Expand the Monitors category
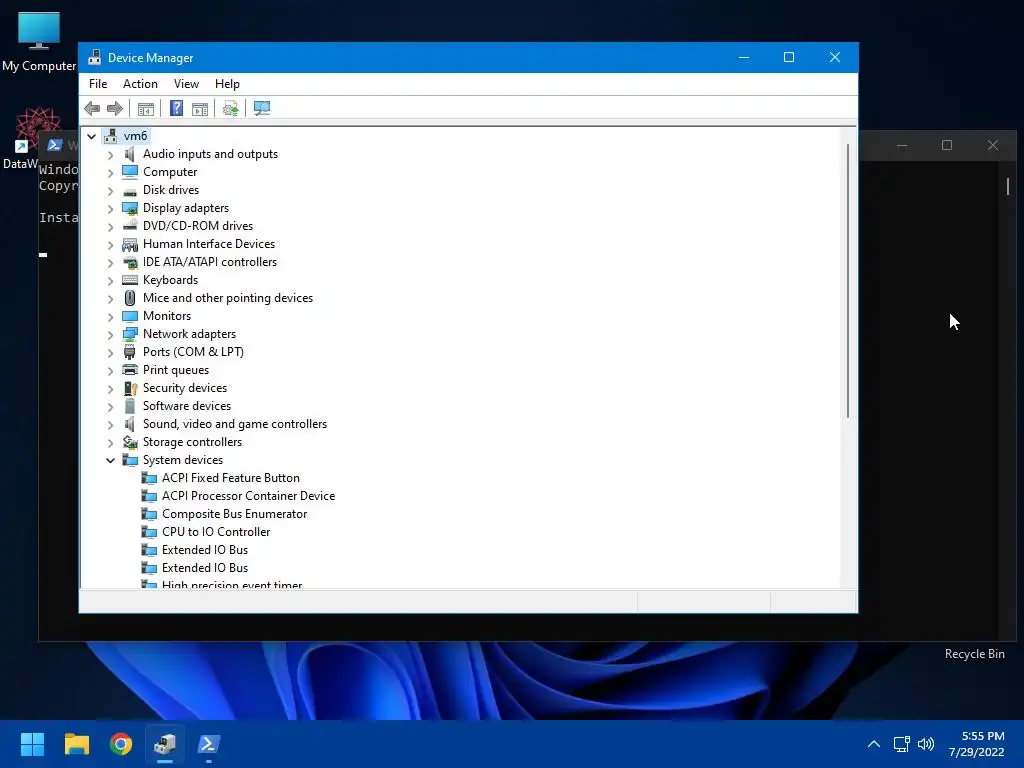The height and width of the screenshot is (768, 1024). click(110, 317)
